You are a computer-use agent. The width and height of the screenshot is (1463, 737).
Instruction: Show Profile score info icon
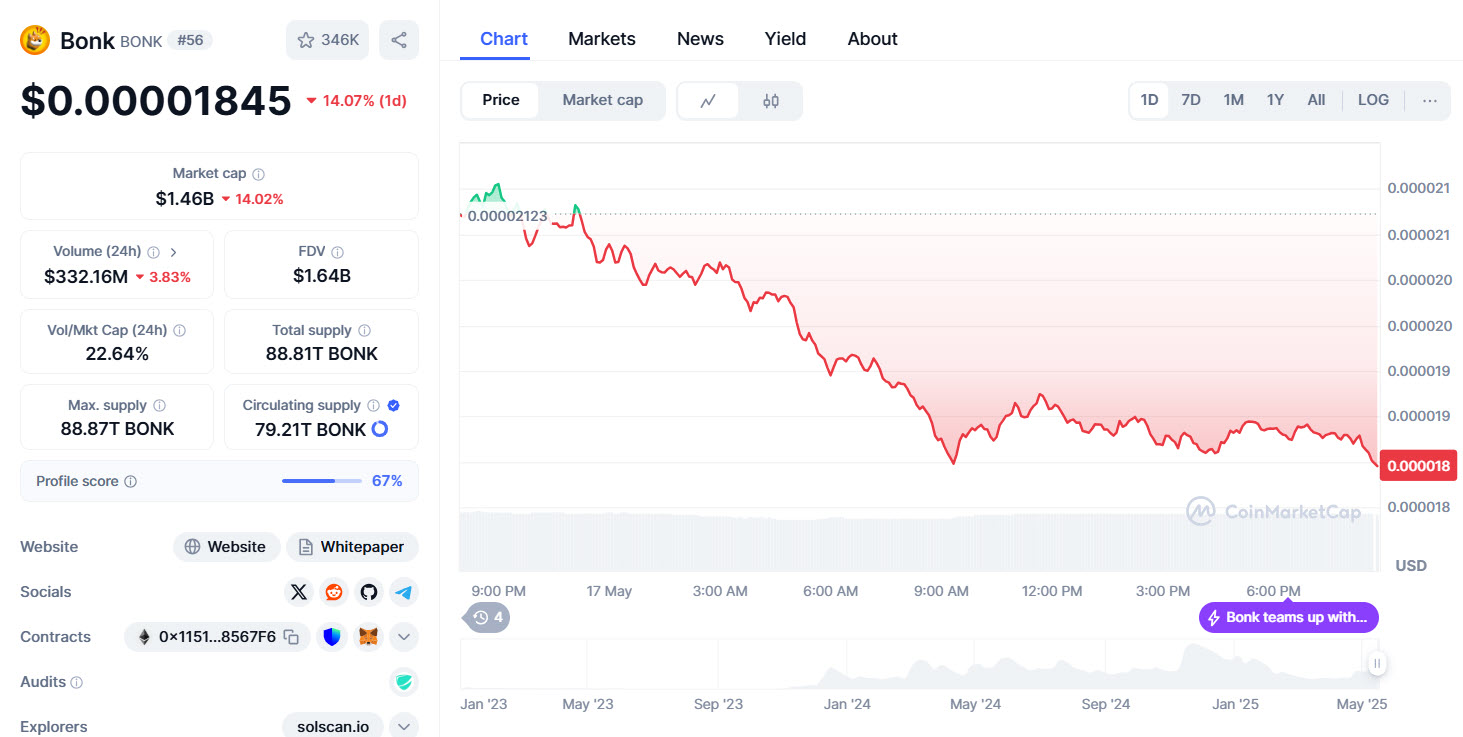pyautogui.click(x=130, y=481)
